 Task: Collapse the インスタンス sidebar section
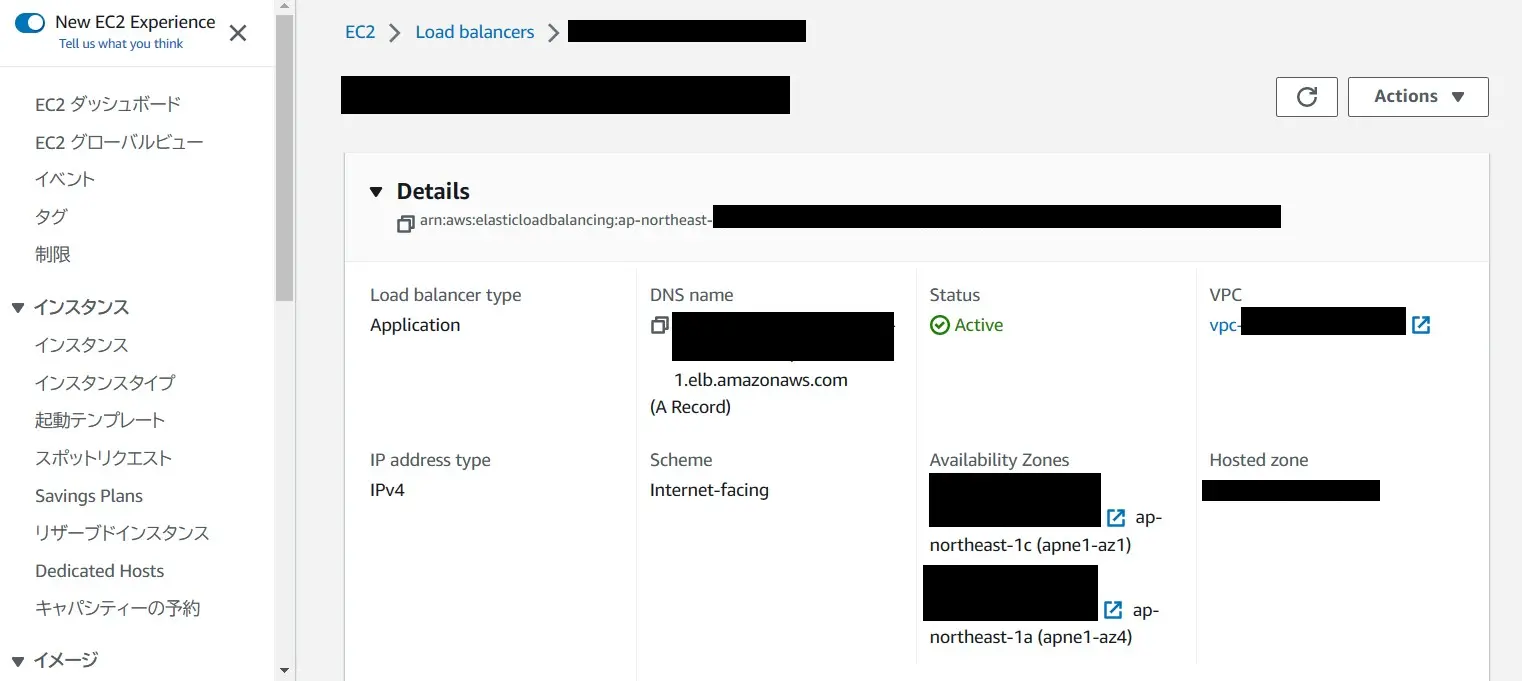[18, 308]
